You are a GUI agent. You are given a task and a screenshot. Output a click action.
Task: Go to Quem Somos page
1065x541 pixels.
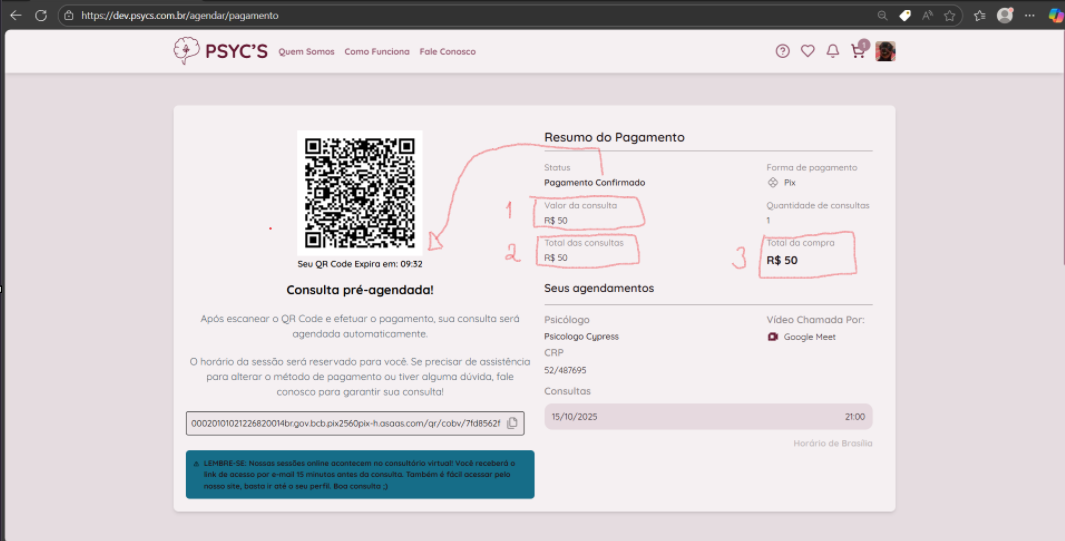306,52
